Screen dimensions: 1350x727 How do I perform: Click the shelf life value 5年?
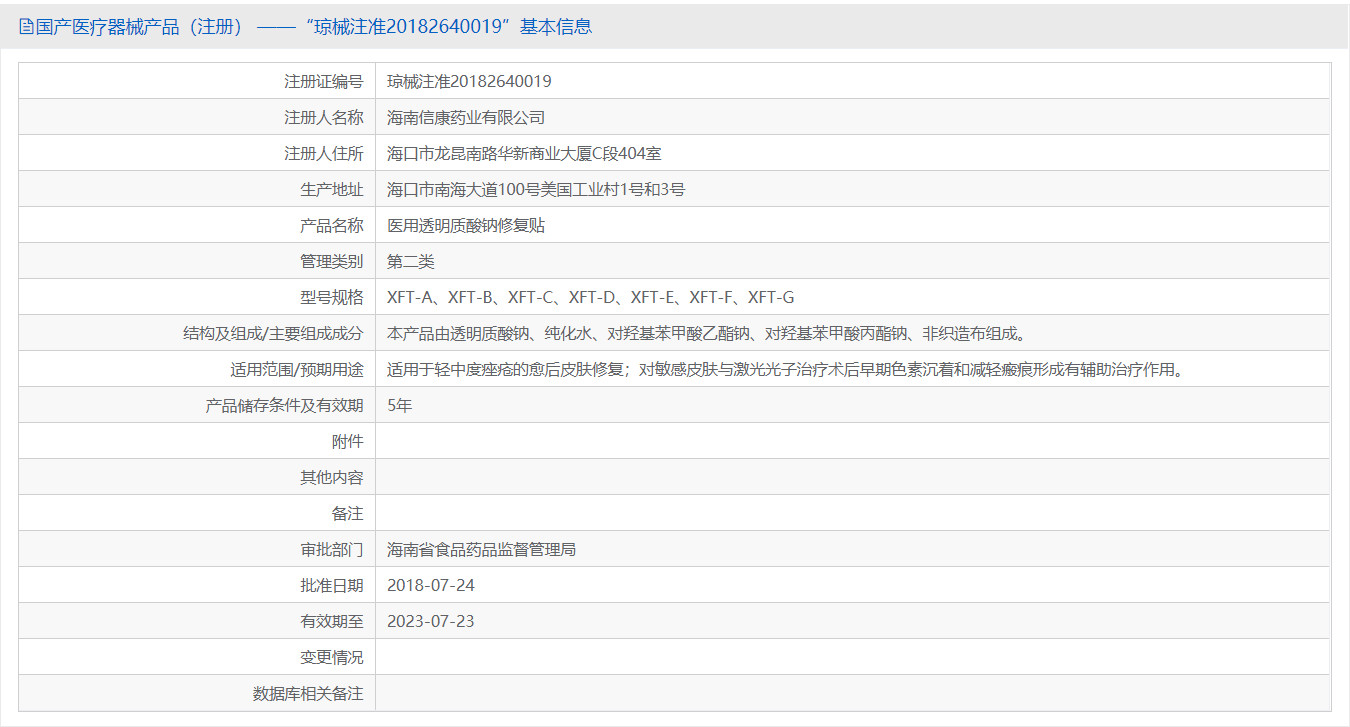click(x=399, y=405)
